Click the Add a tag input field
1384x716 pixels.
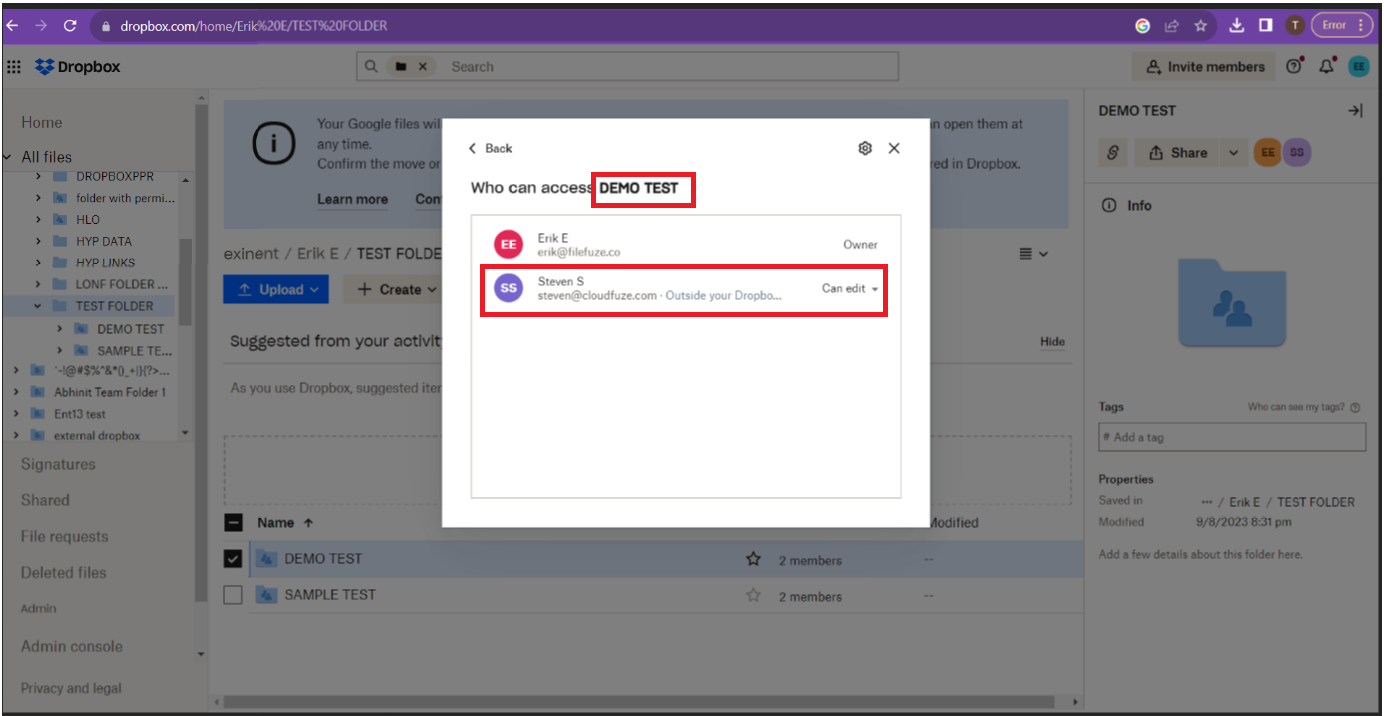click(1231, 437)
